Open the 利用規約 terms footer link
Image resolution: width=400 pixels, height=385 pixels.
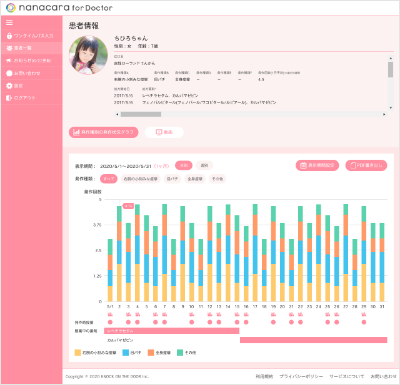pos(264,376)
